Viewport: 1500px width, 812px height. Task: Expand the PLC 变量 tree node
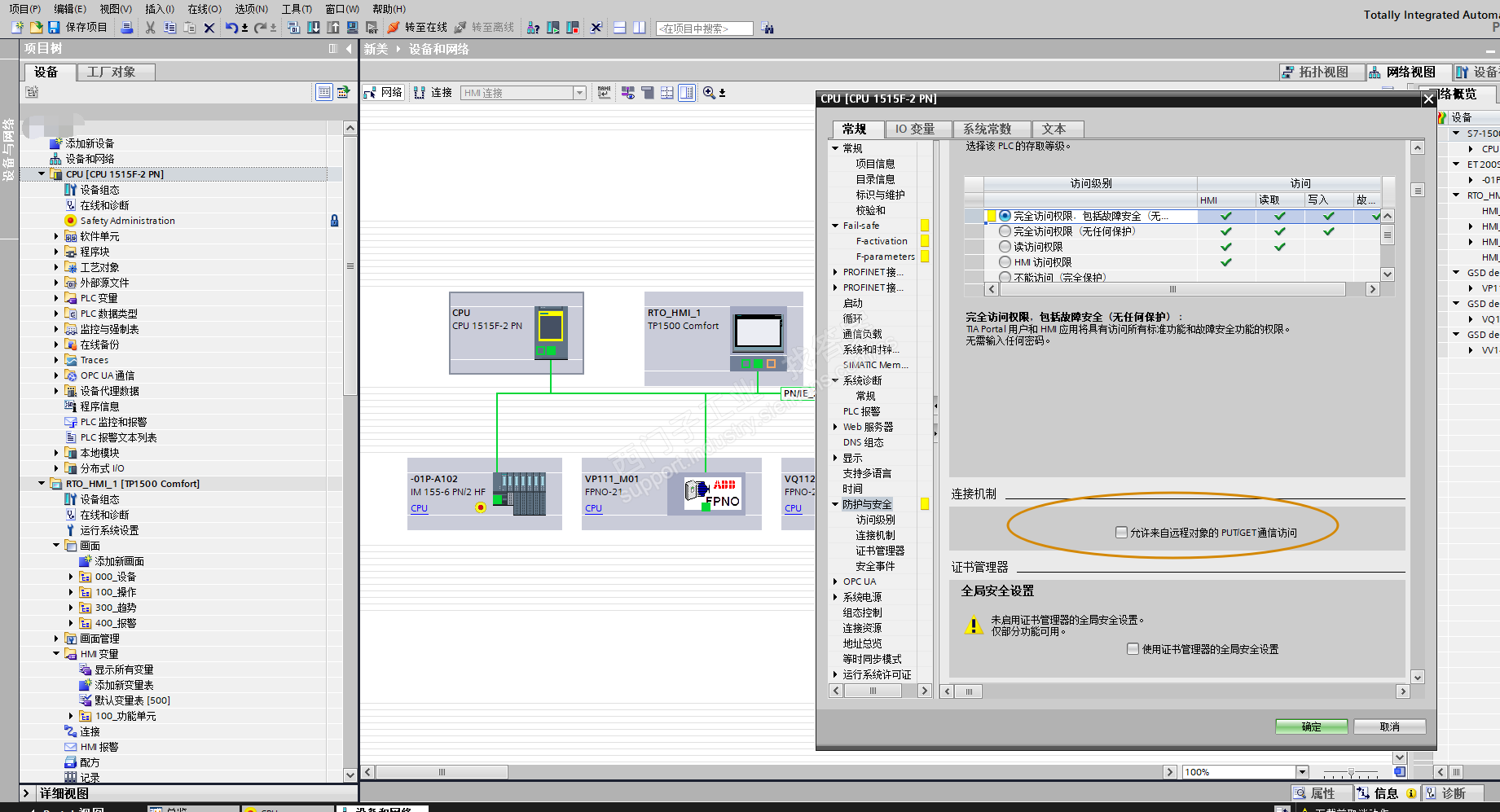pos(56,298)
